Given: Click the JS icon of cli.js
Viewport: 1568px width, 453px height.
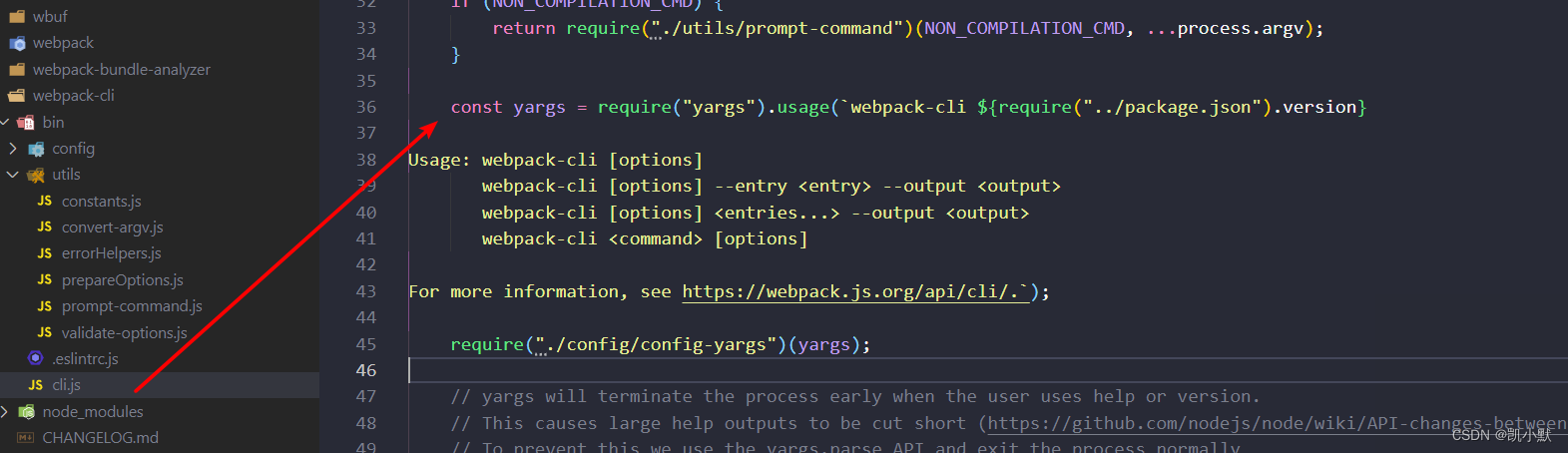Looking at the screenshot, I should [x=36, y=385].
